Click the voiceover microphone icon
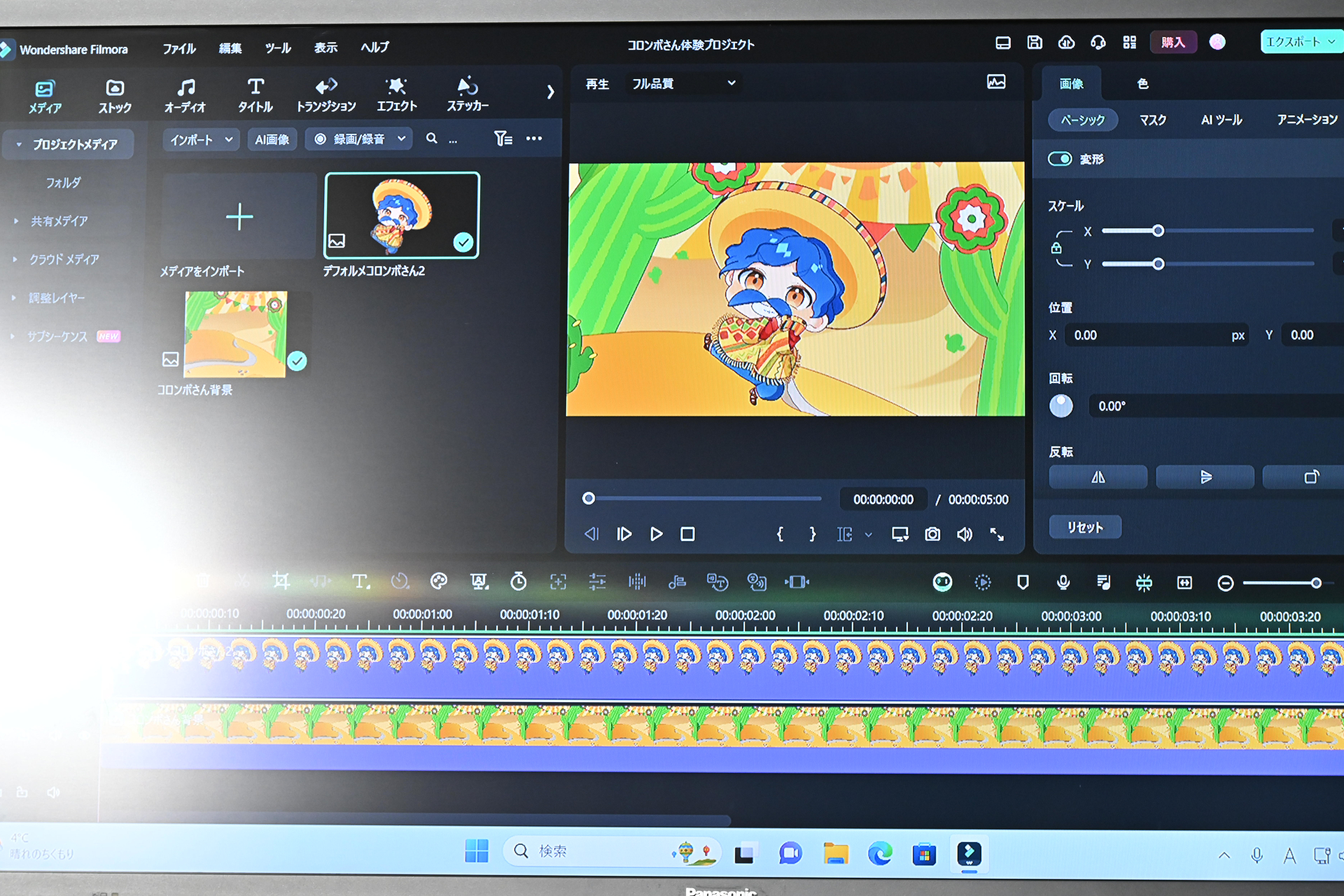The width and height of the screenshot is (1344, 896). [x=1063, y=582]
